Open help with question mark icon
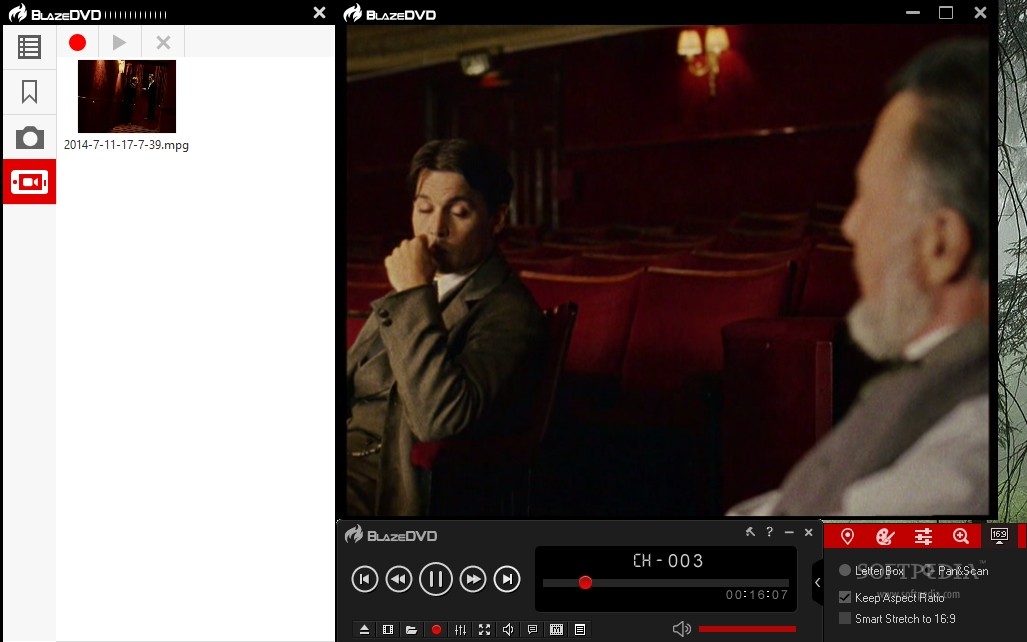This screenshot has height=642, width=1027. (x=770, y=532)
